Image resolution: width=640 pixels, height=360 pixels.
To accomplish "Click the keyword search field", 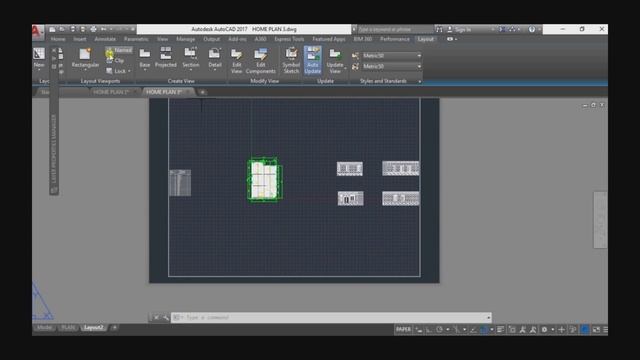I will [395, 29].
